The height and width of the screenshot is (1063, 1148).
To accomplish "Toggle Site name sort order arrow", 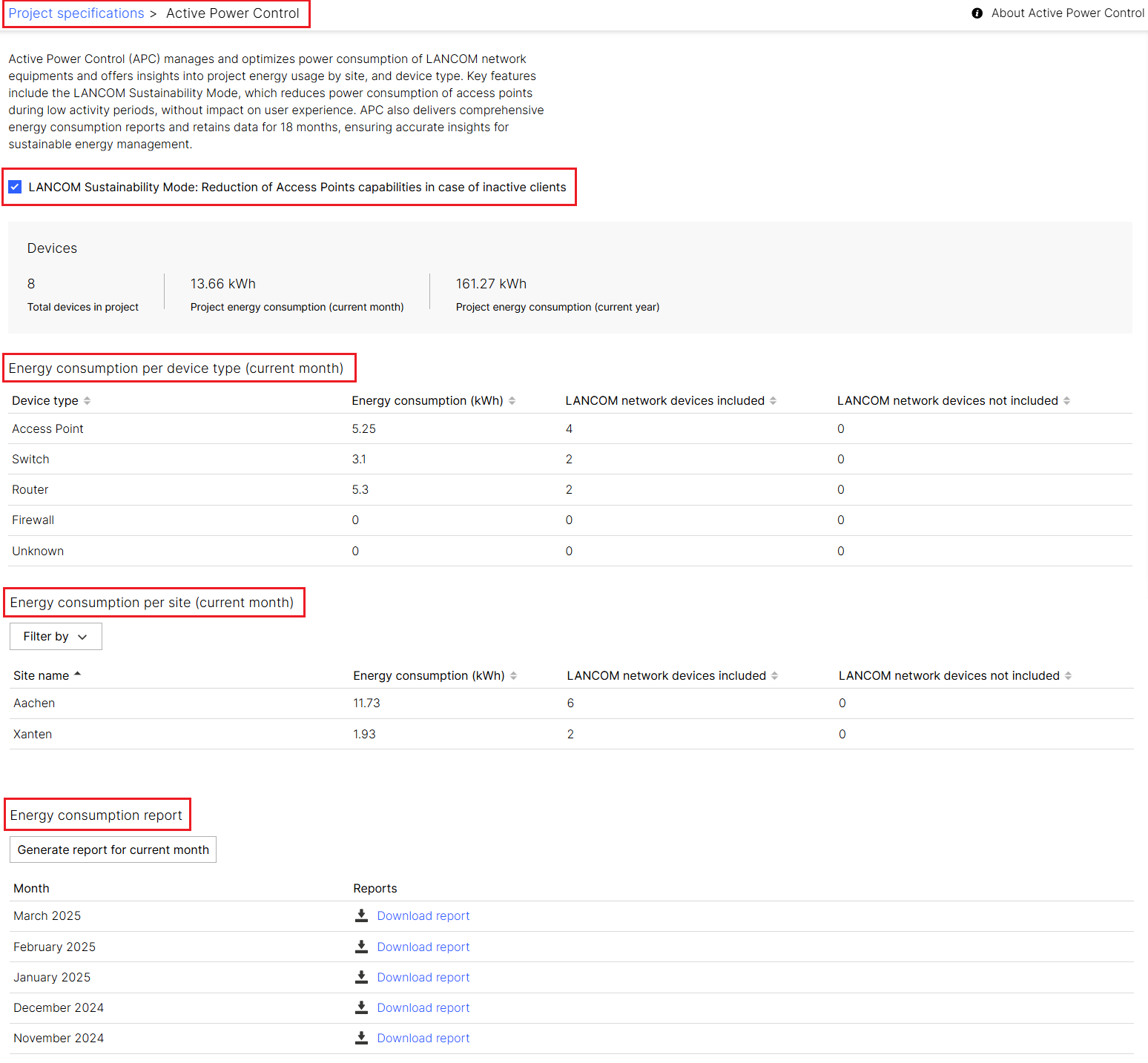I will 77,675.
